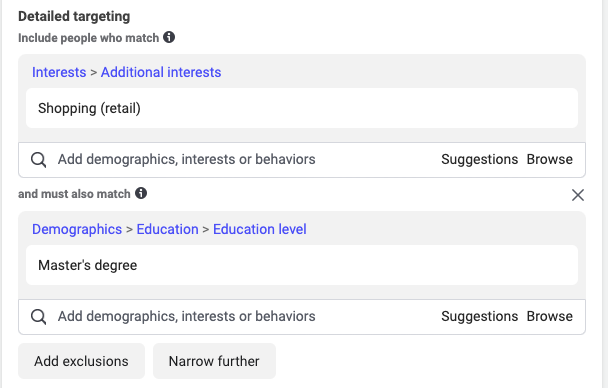Remove the and must also match section

(x=578, y=195)
